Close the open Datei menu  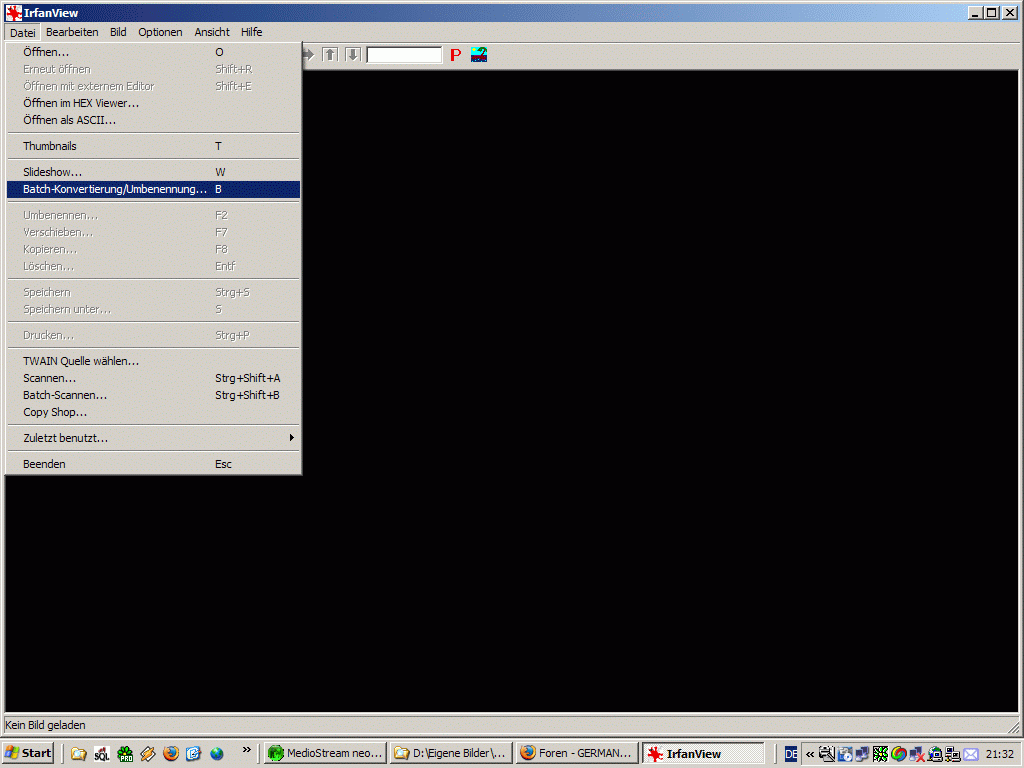point(22,32)
